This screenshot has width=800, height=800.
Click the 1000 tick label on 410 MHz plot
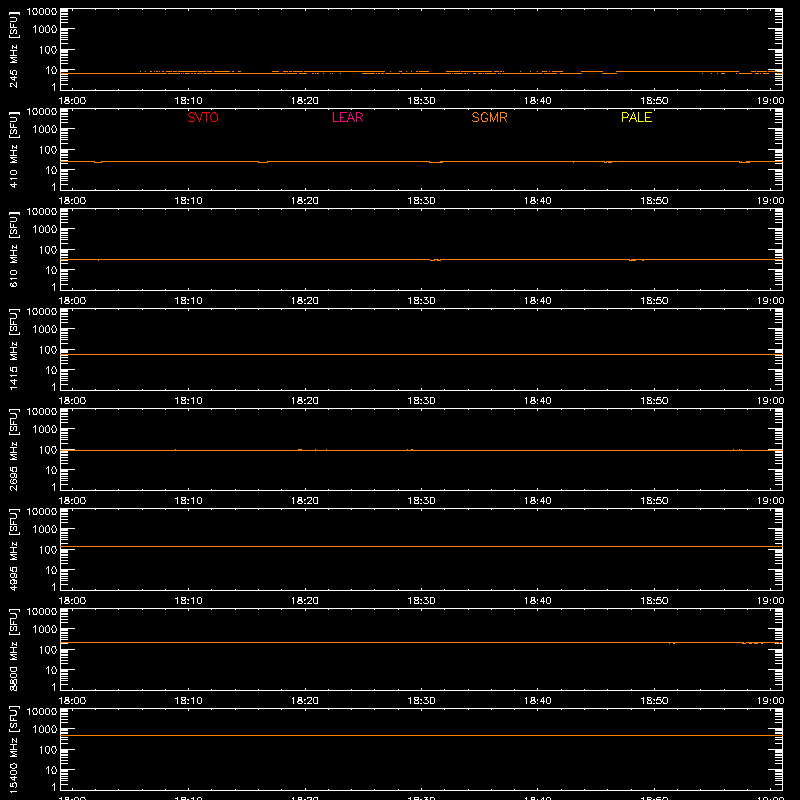[x=45, y=130]
